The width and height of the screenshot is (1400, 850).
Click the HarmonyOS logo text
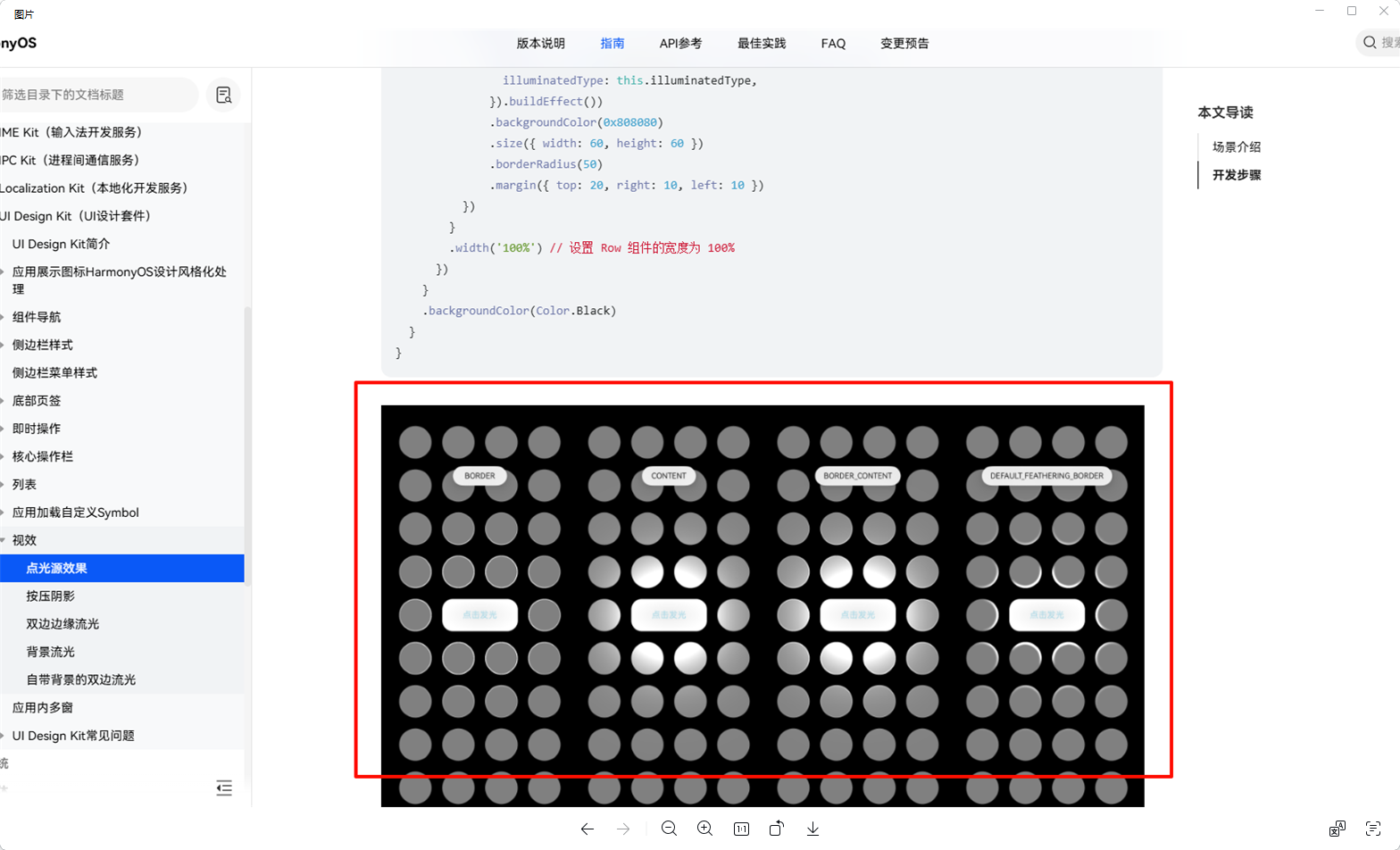(x=18, y=43)
